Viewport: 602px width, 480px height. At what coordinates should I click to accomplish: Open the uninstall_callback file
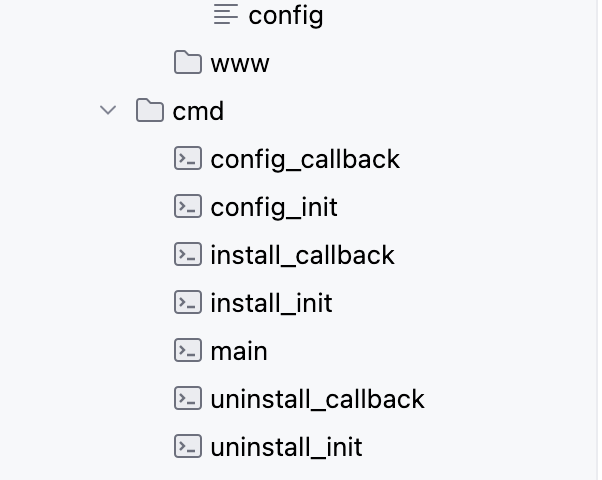tap(317, 400)
